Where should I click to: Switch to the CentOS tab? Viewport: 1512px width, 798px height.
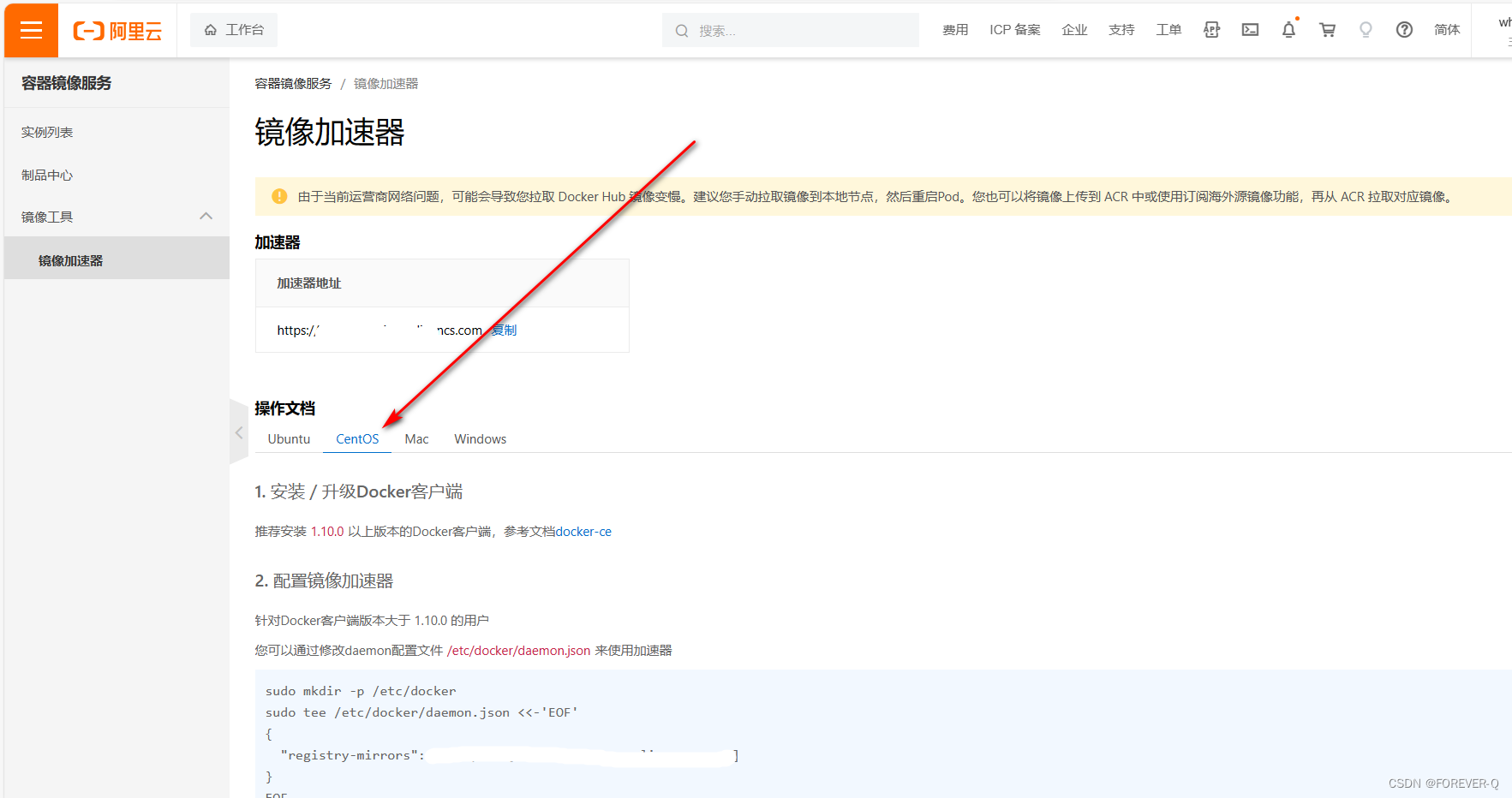point(357,439)
